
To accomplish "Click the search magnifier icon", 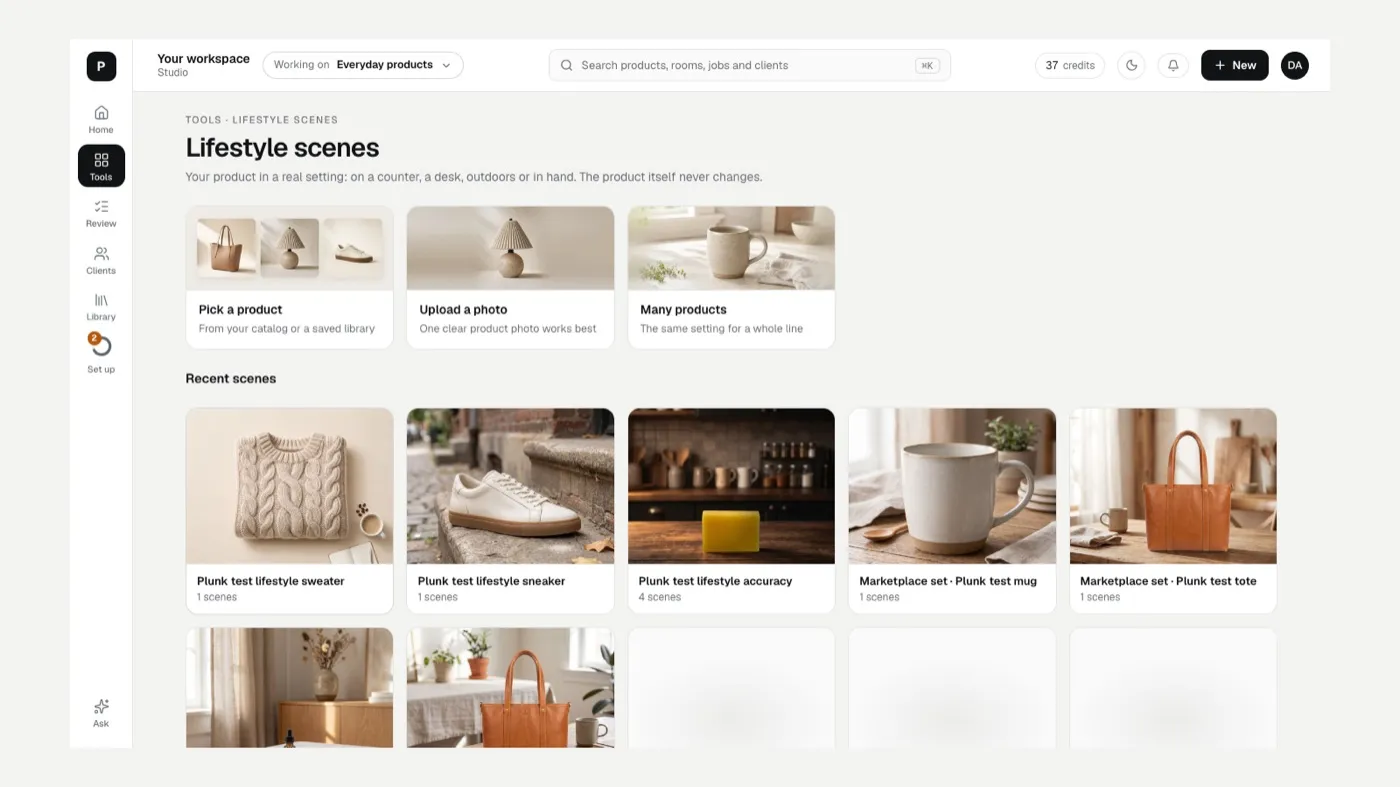I will pos(566,65).
